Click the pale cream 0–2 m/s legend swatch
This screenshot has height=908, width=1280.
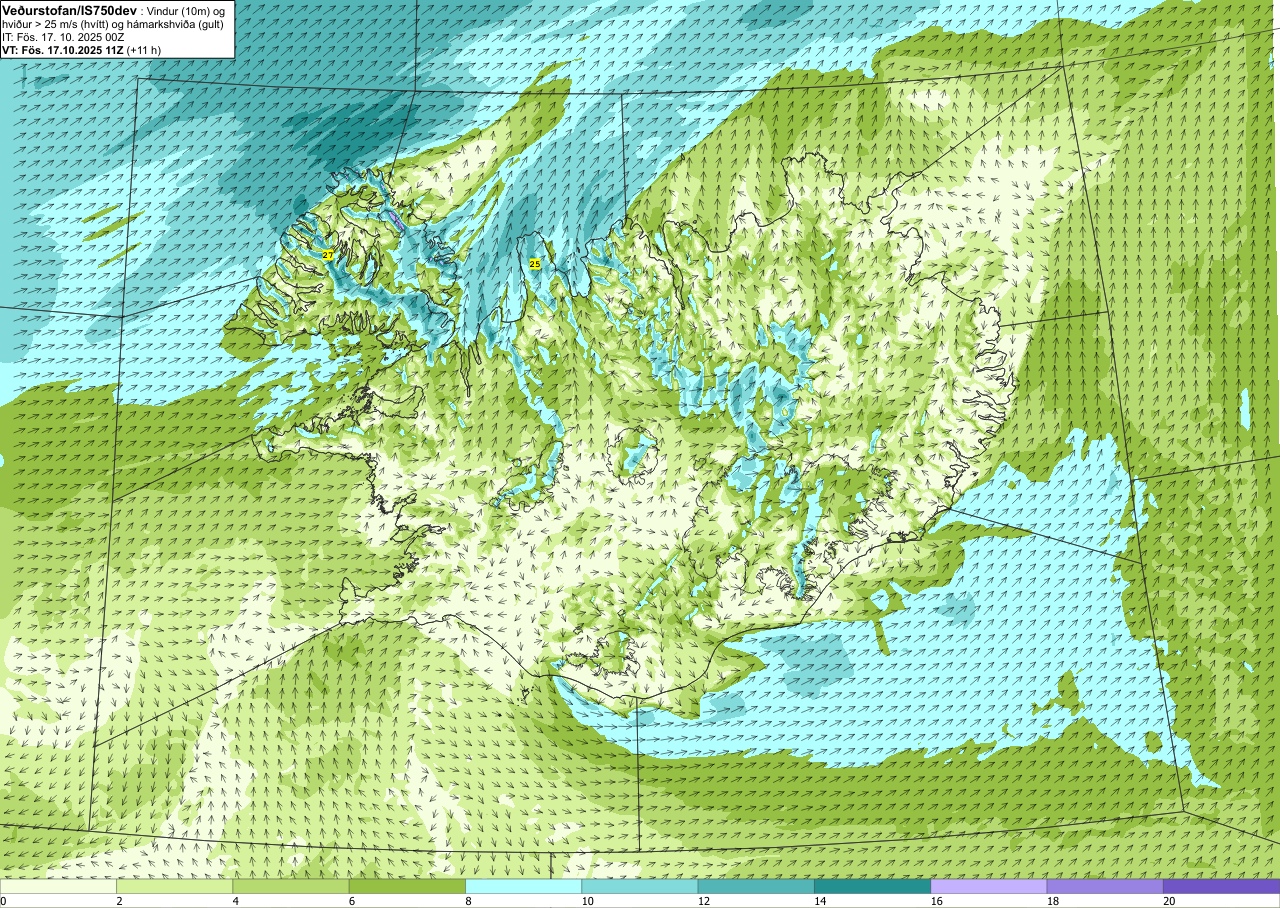[x=58, y=886]
